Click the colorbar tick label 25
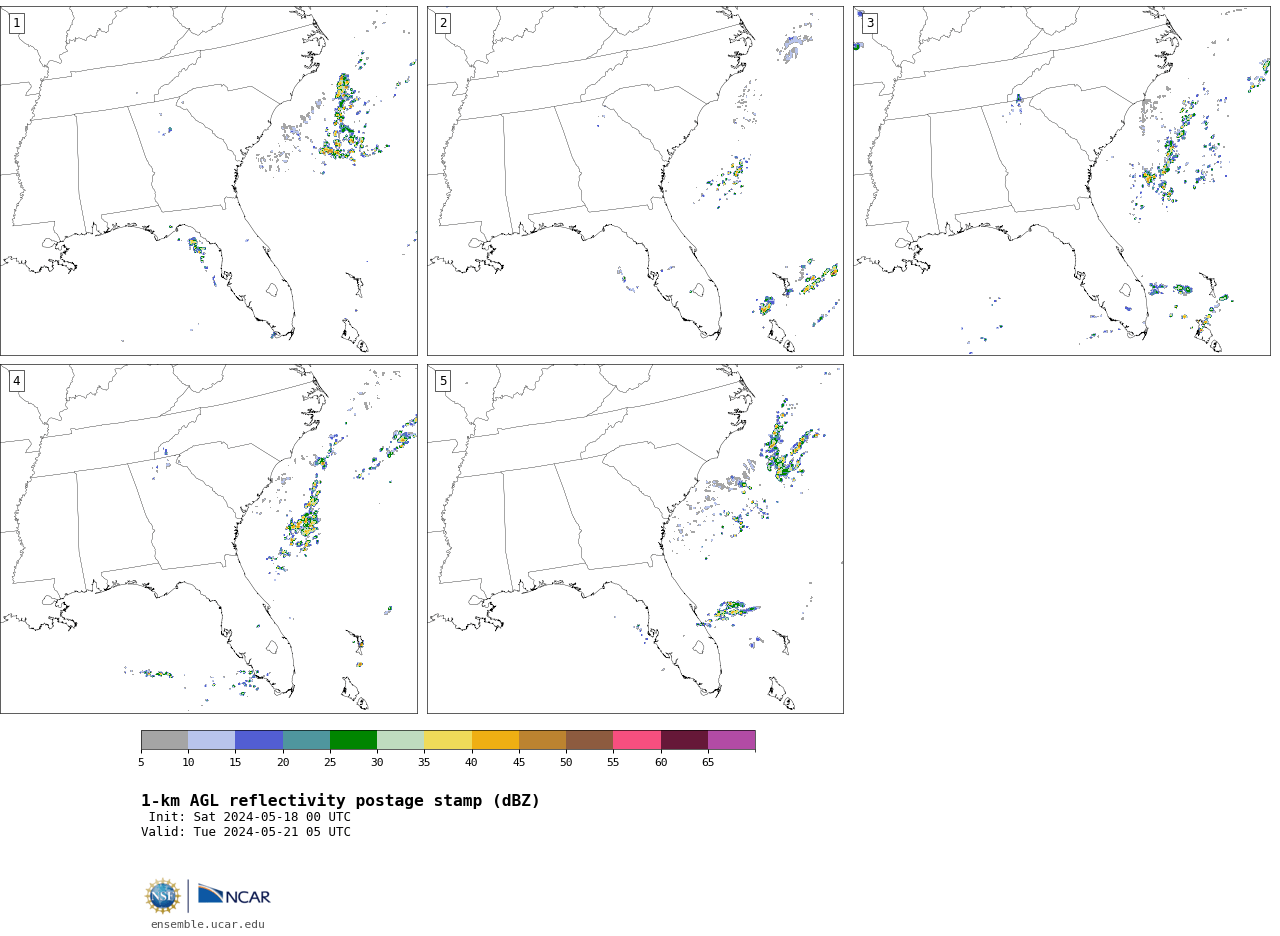This screenshot has width=1280, height=936. click(x=330, y=762)
